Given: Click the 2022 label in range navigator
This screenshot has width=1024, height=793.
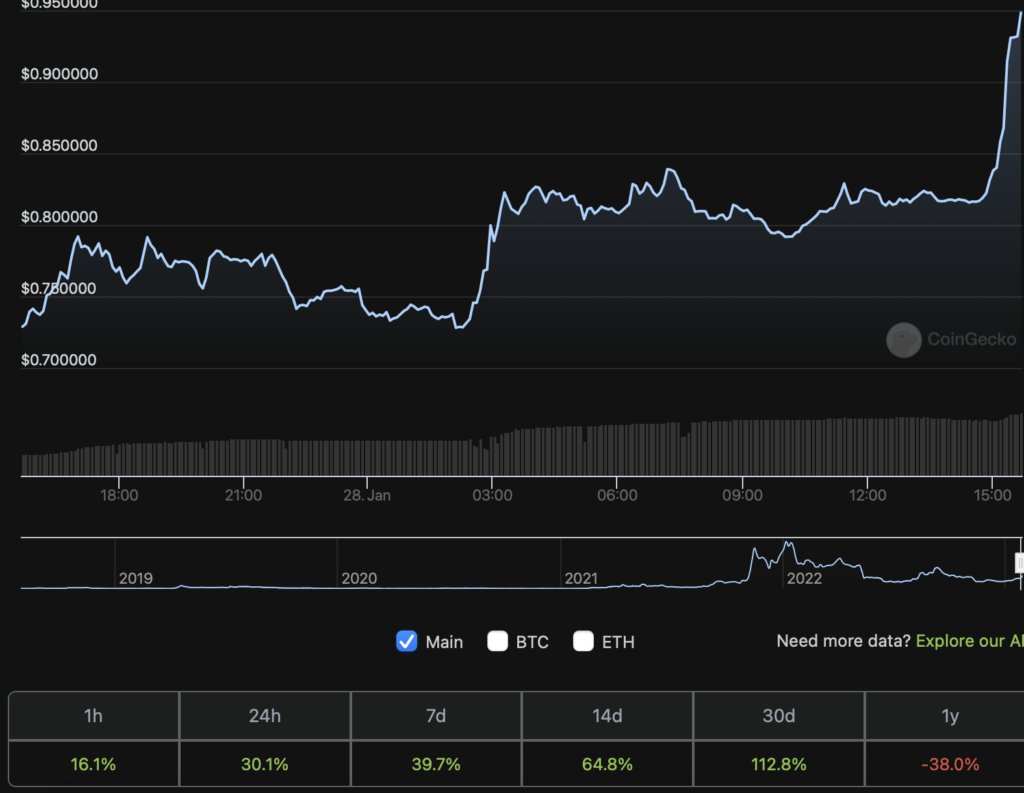Looking at the screenshot, I should tap(804, 578).
